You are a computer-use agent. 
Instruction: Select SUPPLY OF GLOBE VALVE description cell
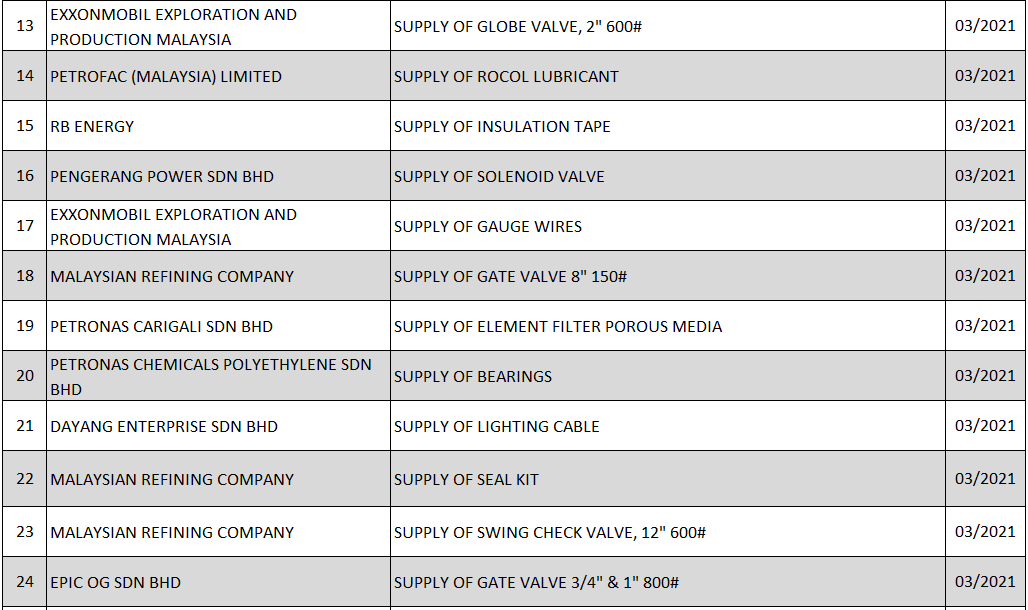pos(517,27)
